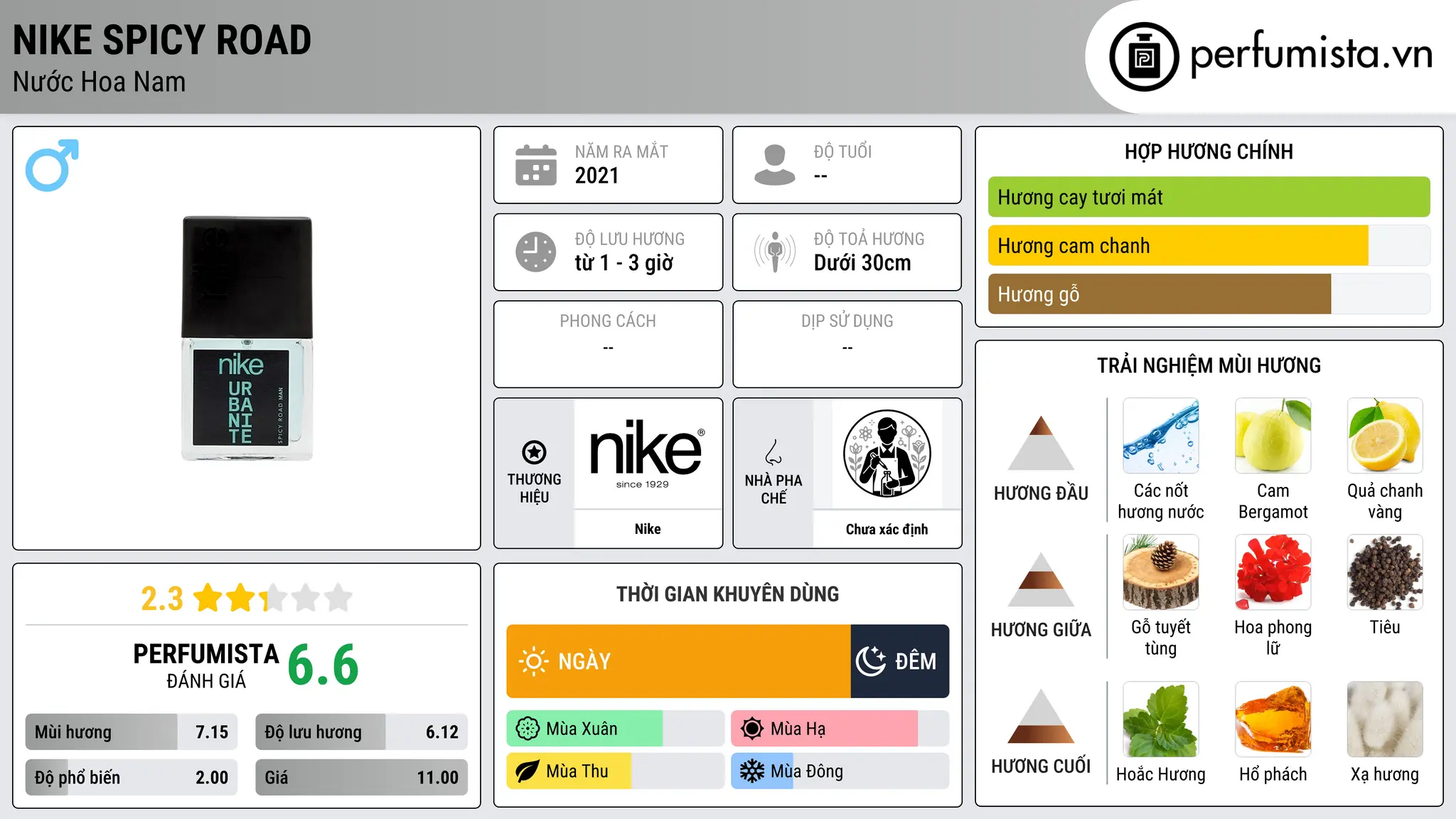Click the Perfumista đánh giá label
Image resolution: width=1456 pixels, height=819 pixels.
[x=206, y=665]
